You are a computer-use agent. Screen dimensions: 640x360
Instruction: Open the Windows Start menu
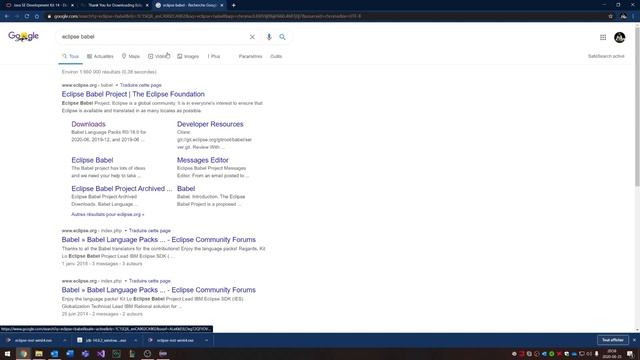point(7,353)
